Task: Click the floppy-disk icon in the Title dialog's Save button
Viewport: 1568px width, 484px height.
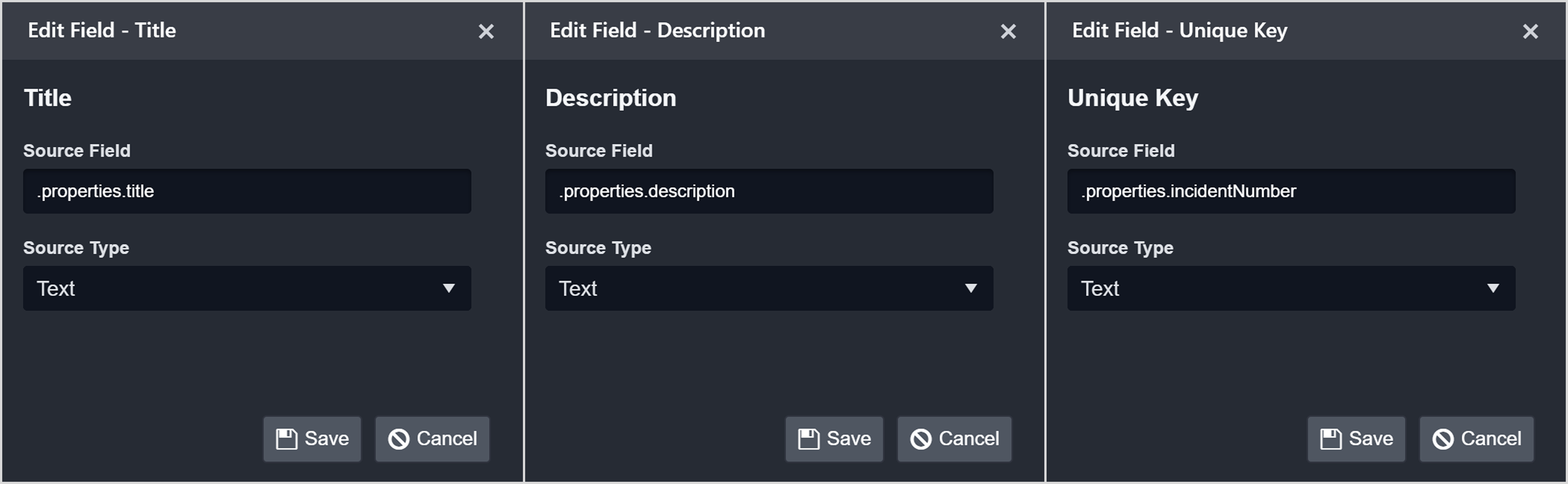Action: (286, 439)
